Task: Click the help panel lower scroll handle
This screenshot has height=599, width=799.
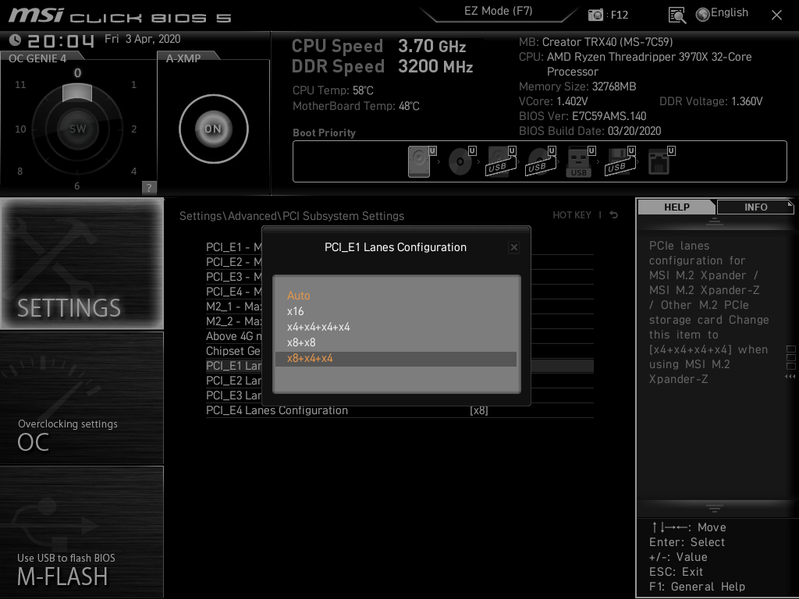Action: point(714,508)
